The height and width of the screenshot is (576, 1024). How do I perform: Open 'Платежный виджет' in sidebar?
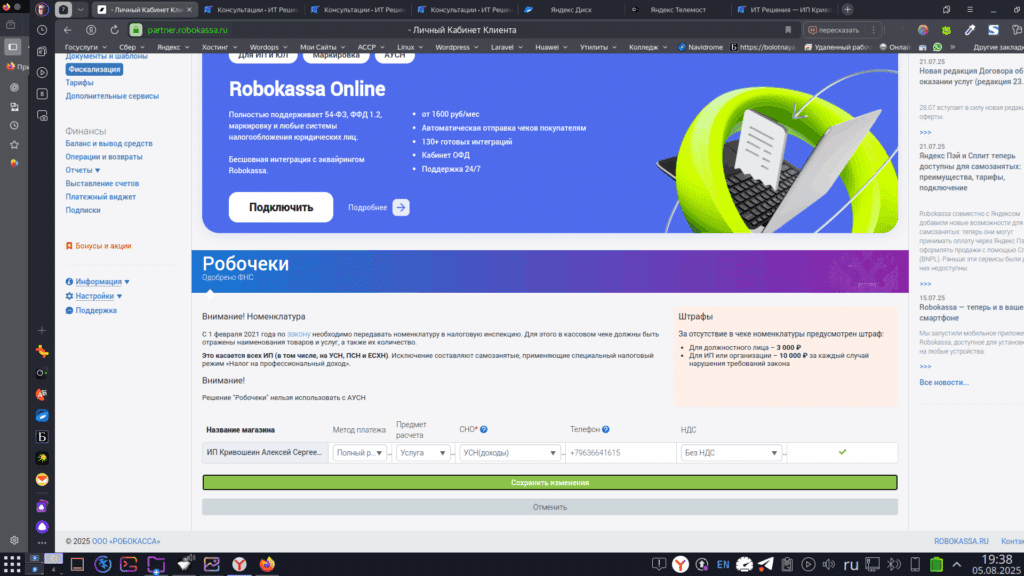click(101, 197)
